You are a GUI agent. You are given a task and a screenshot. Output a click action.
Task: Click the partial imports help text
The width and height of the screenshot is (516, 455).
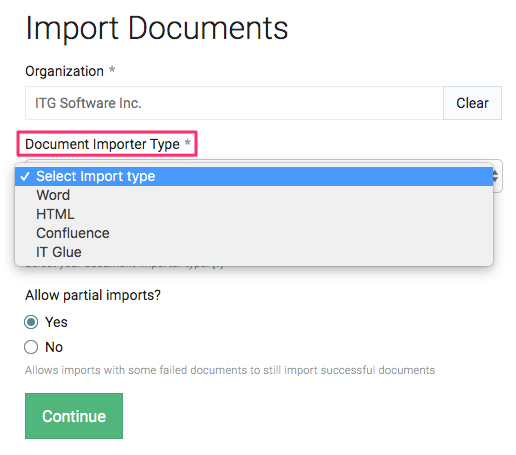coord(230,370)
